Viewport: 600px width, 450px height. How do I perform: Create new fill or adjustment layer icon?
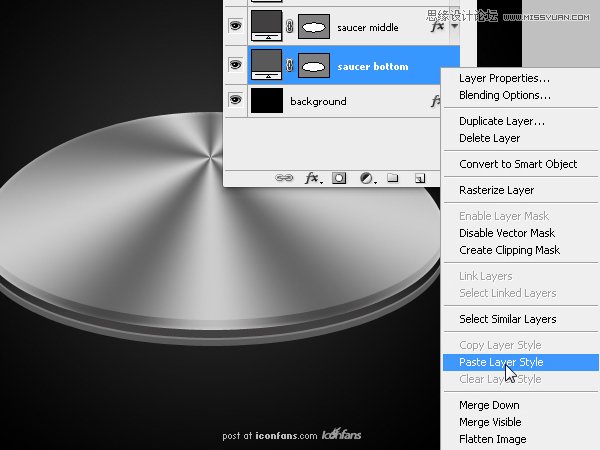click(367, 178)
